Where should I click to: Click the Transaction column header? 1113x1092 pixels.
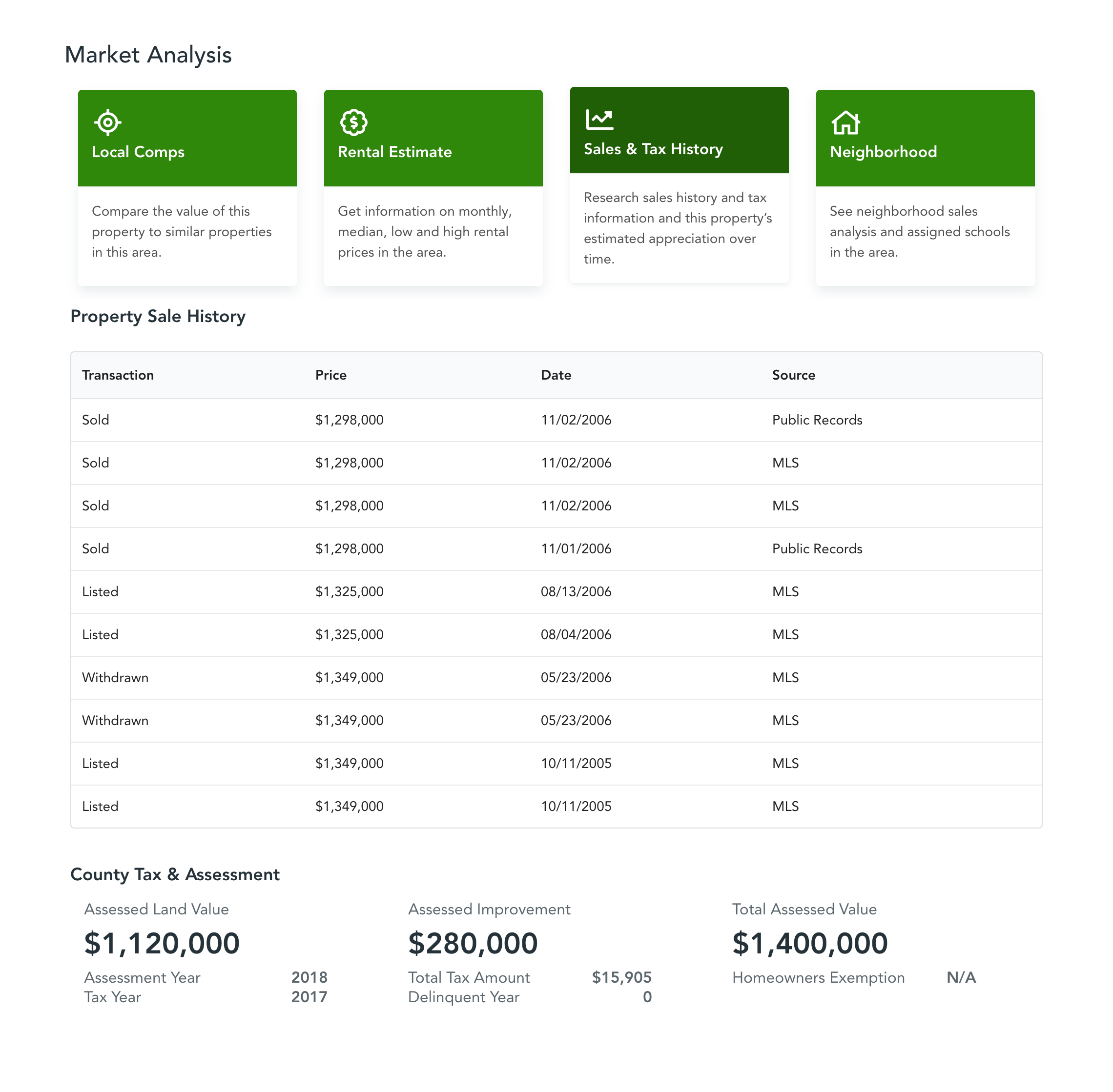coord(118,375)
